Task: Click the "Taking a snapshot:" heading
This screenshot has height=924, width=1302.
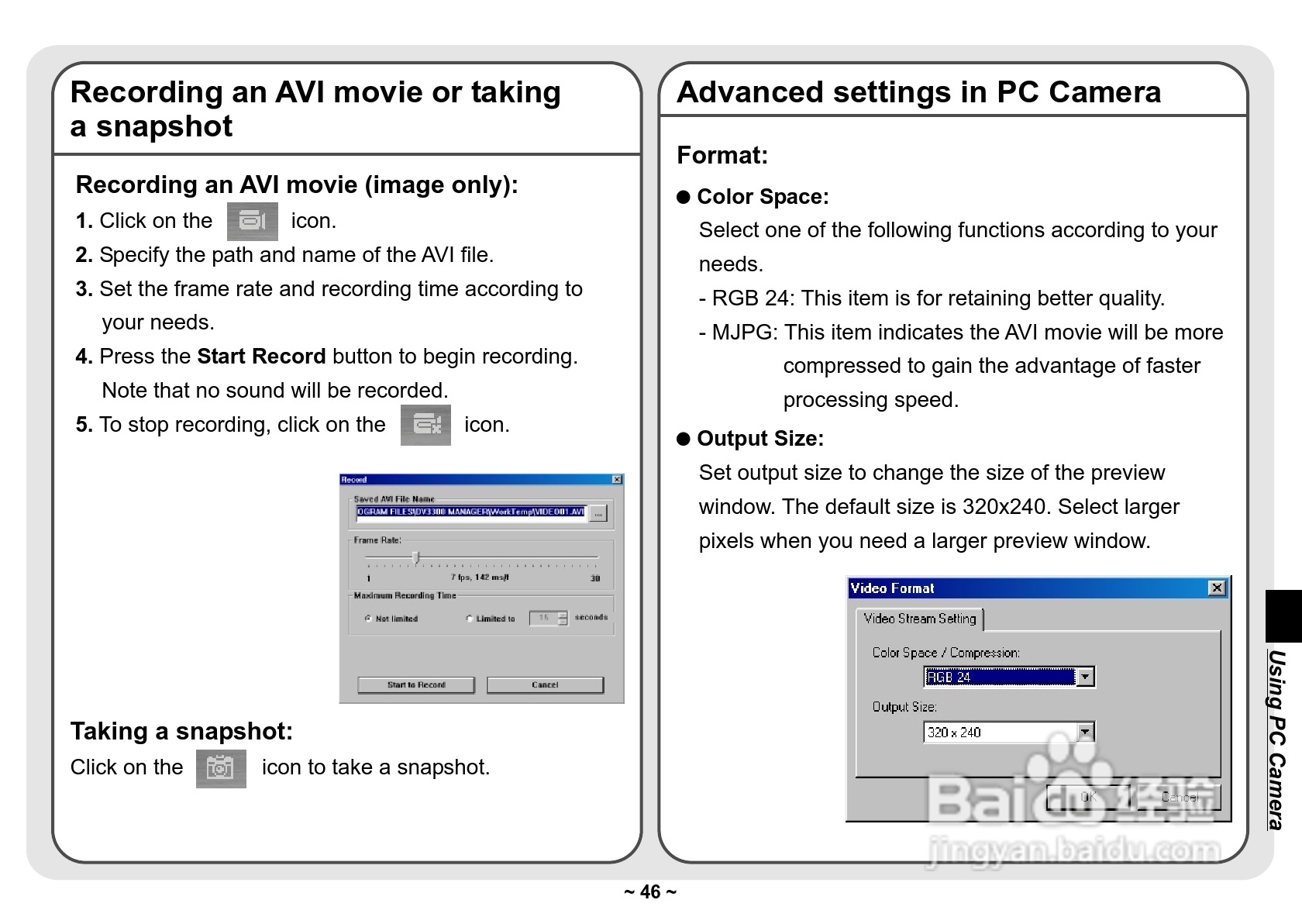Action: [182, 732]
